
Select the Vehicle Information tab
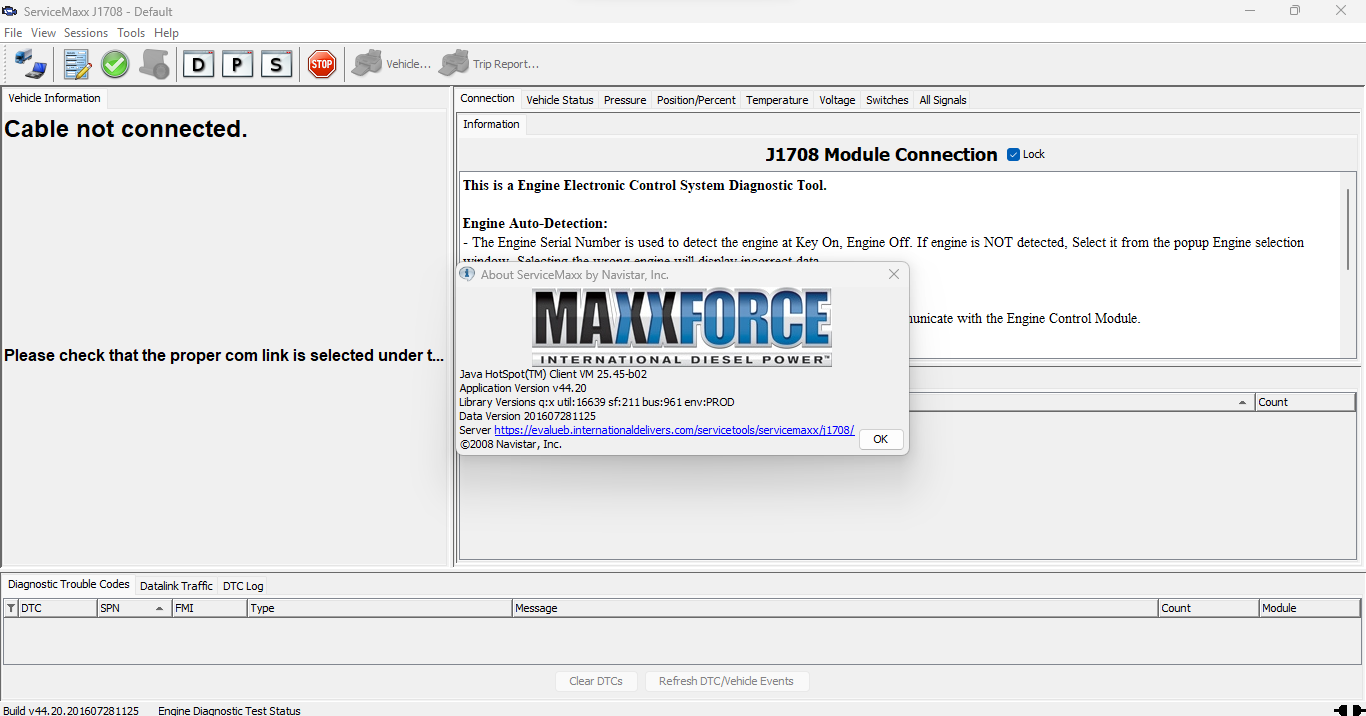click(54, 98)
